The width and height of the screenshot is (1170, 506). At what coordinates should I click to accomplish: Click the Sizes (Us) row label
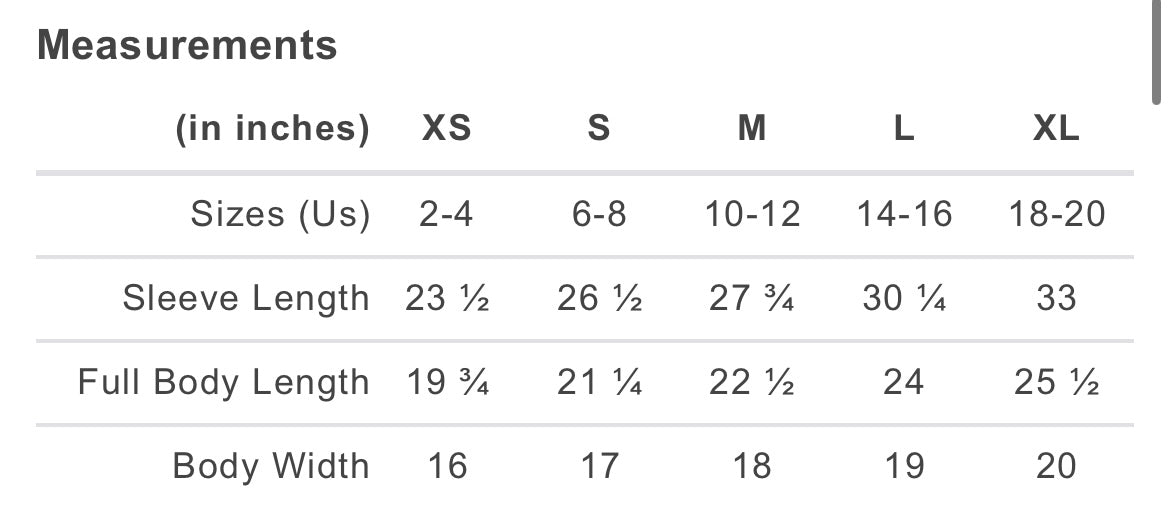280,214
